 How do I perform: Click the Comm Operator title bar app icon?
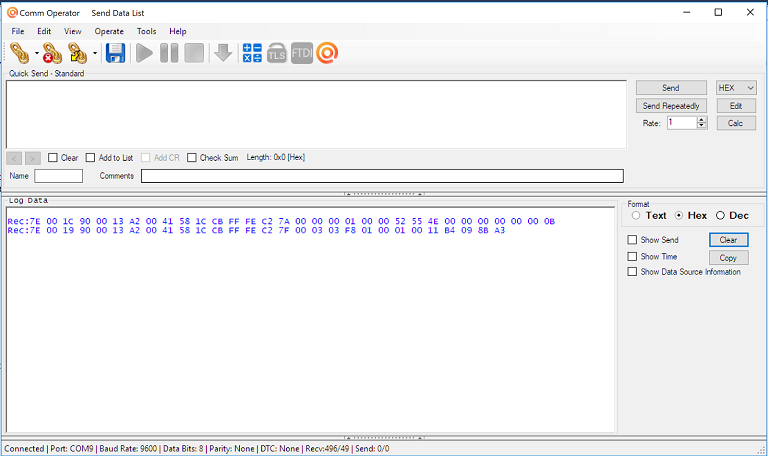(12, 13)
